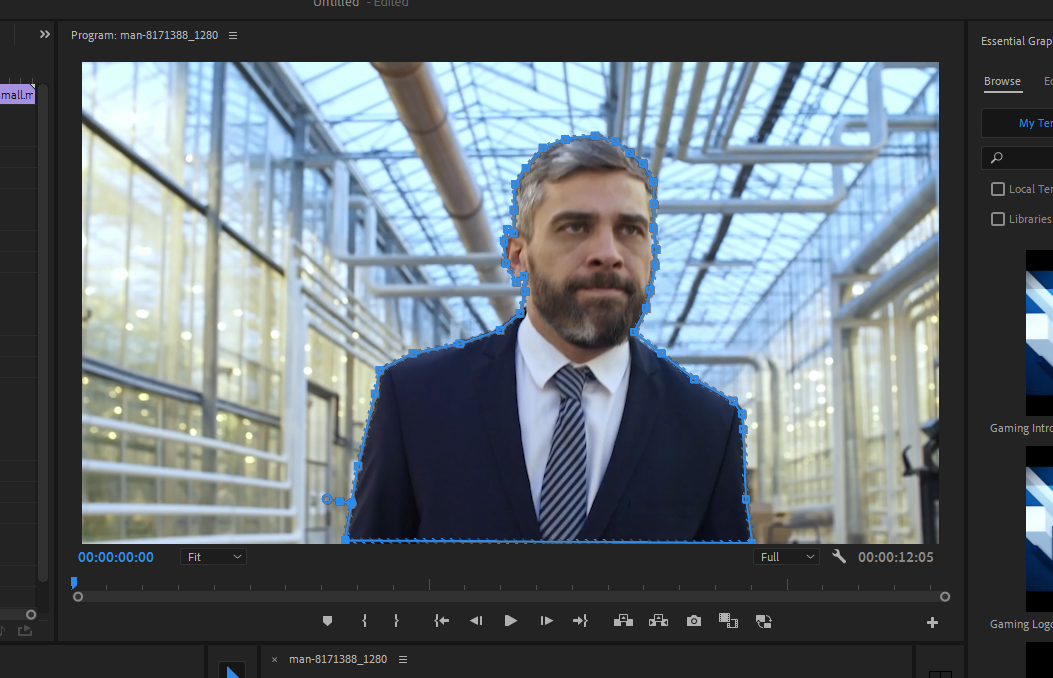Viewport: 1053px width, 678px height.
Task: Click the Step Forward button
Action: (x=546, y=620)
